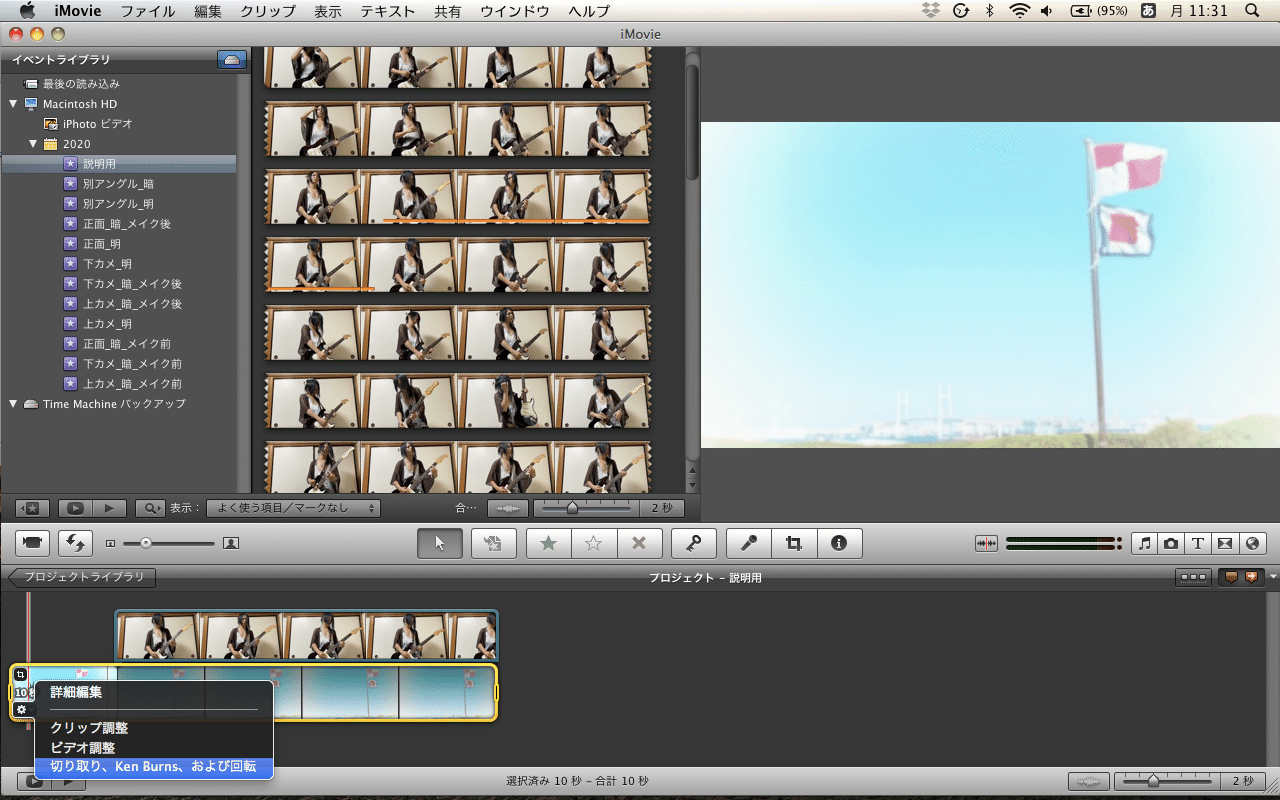Choose 切り取り、Ken Burns、および回転 from popup
The width and height of the screenshot is (1280, 800).
click(x=153, y=767)
